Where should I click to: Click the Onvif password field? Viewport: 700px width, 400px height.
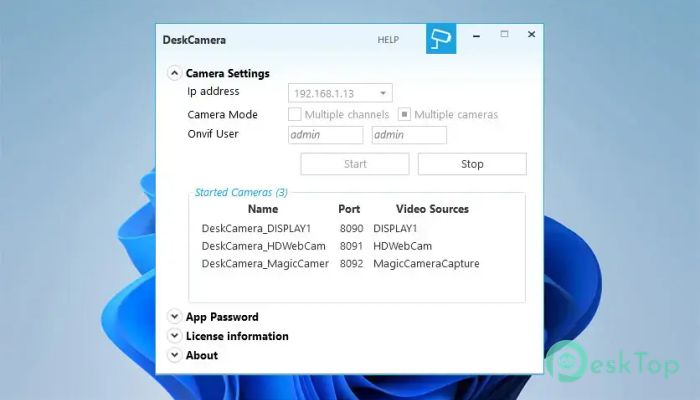tap(409, 135)
